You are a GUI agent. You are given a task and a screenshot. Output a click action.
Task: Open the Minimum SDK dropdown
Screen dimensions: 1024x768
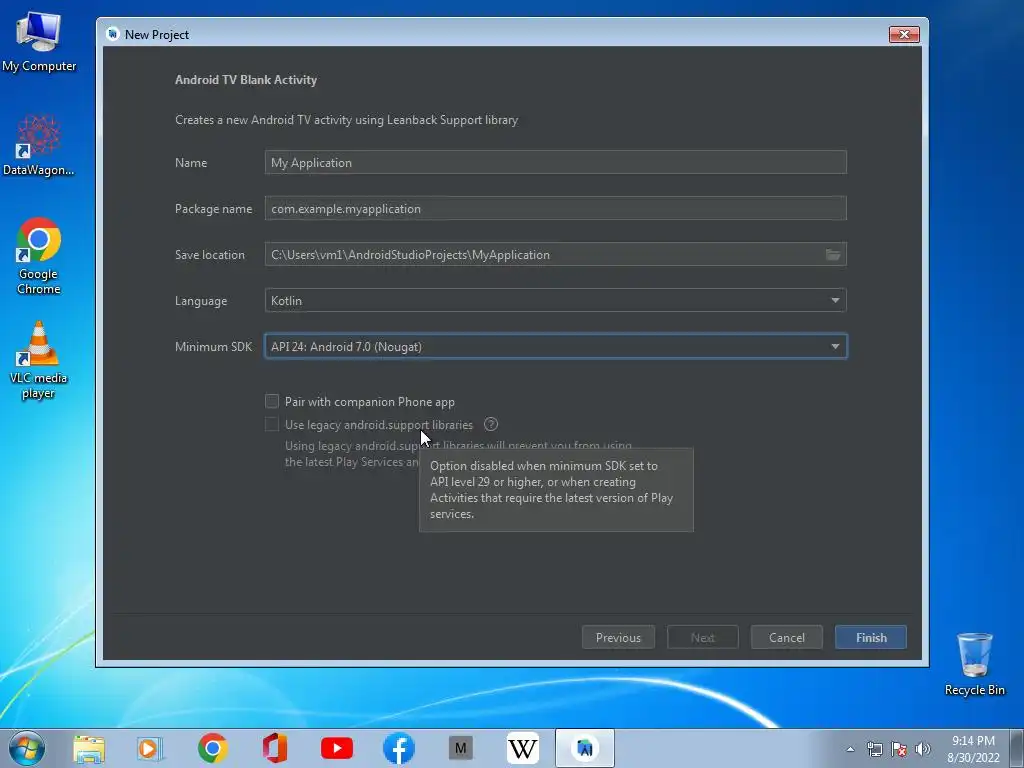coord(556,346)
